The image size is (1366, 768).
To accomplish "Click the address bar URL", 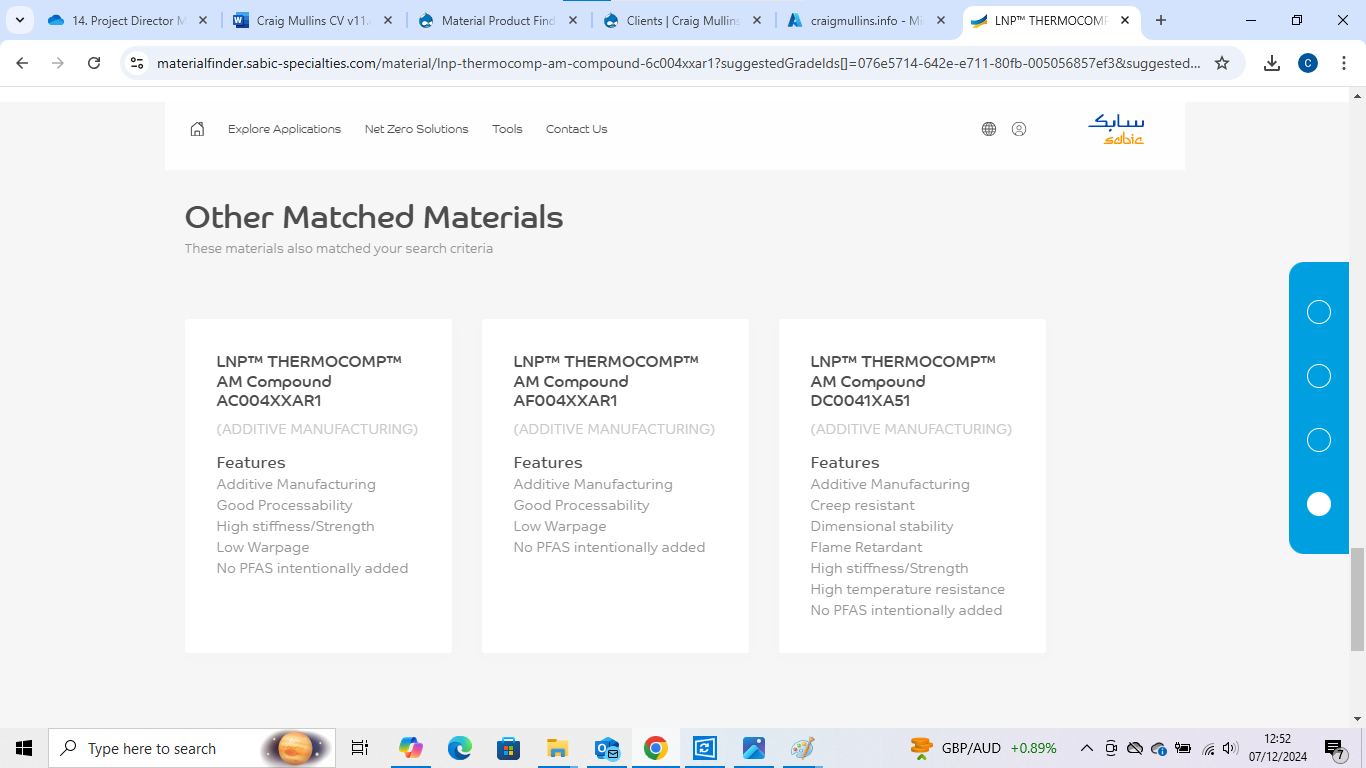I will [678, 63].
